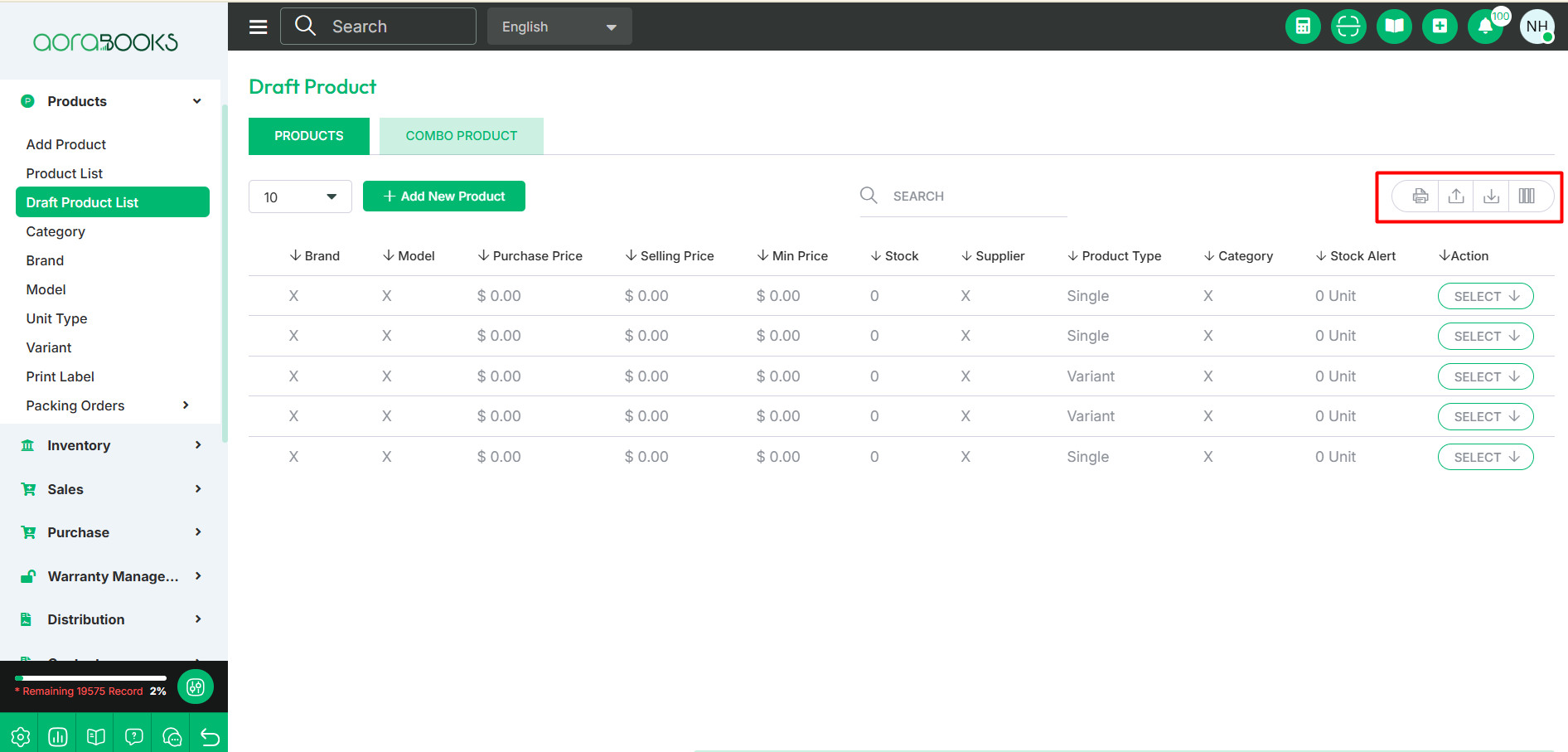Open settings gear in bottom sidebar bar
Viewport: 1568px width, 752px height.
coord(20,736)
